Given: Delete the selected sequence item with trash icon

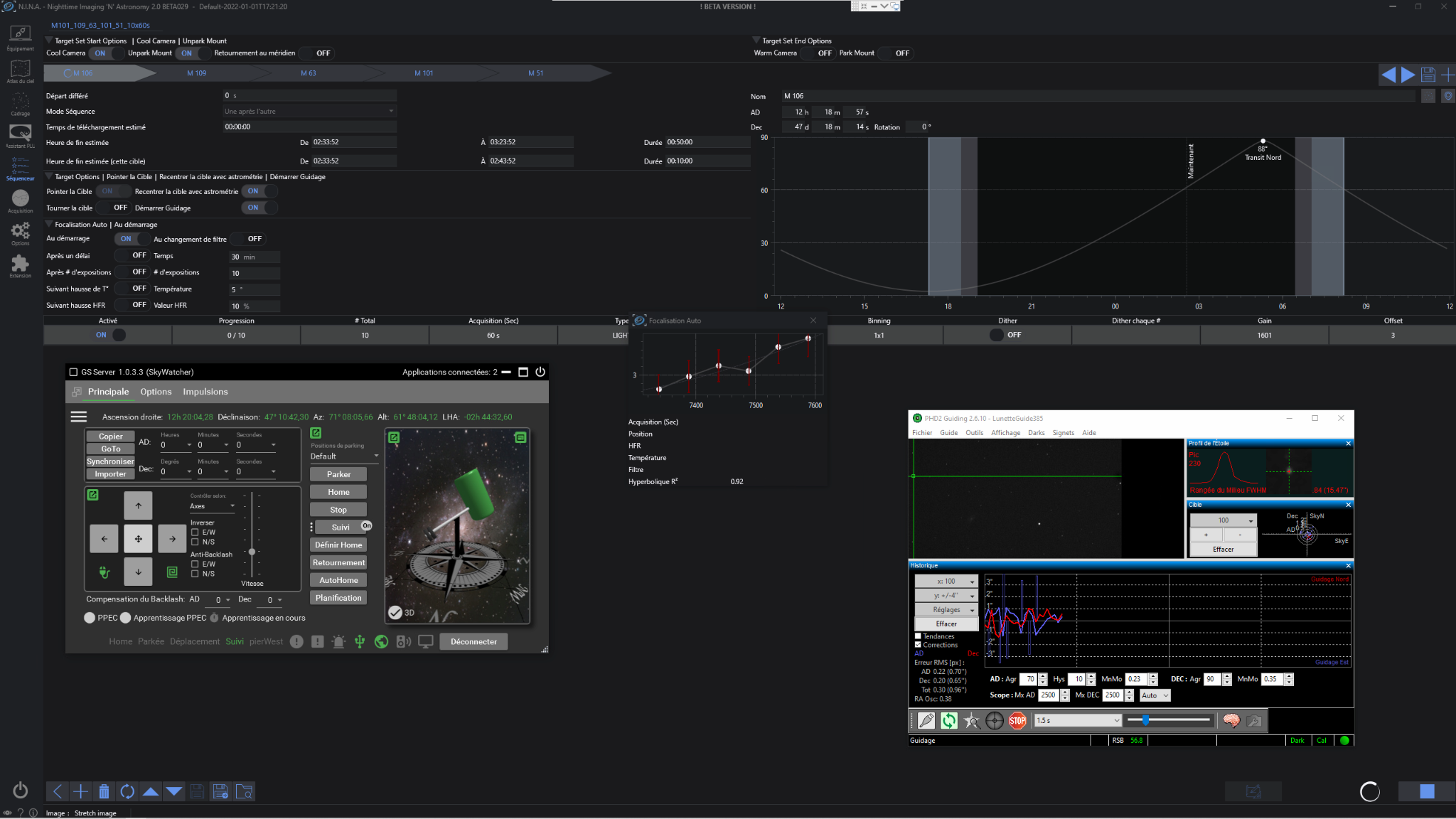Looking at the screenshot, I should (104, 791).
